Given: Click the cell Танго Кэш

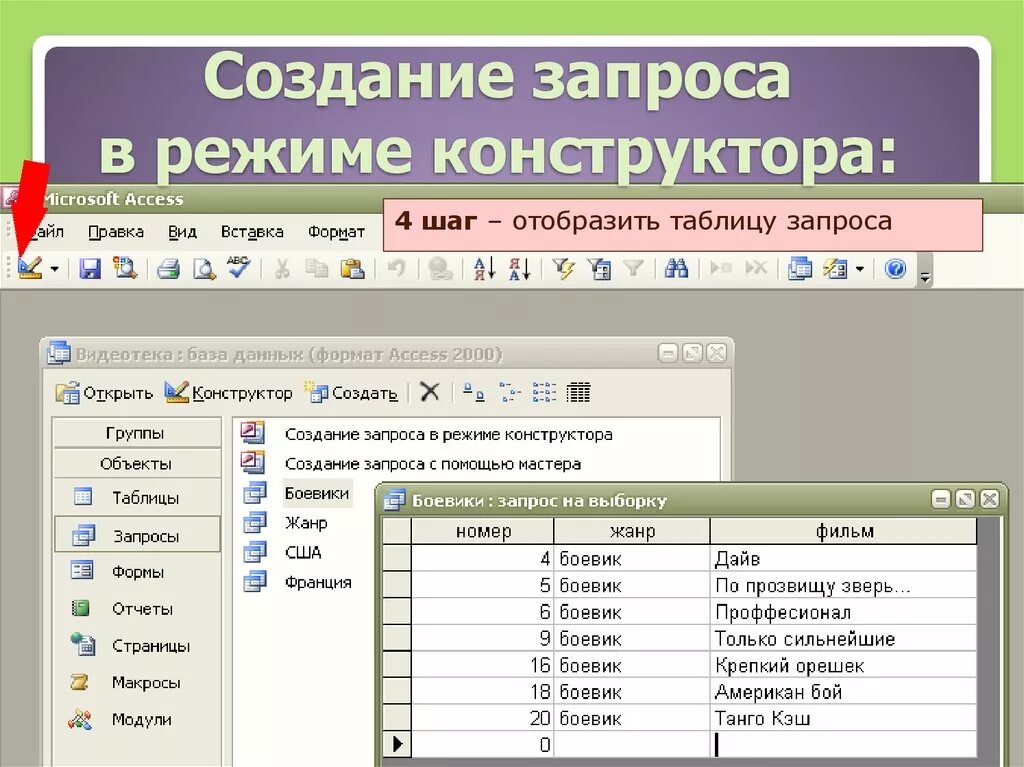Looking at the screenshot, I should click(843, 718).
